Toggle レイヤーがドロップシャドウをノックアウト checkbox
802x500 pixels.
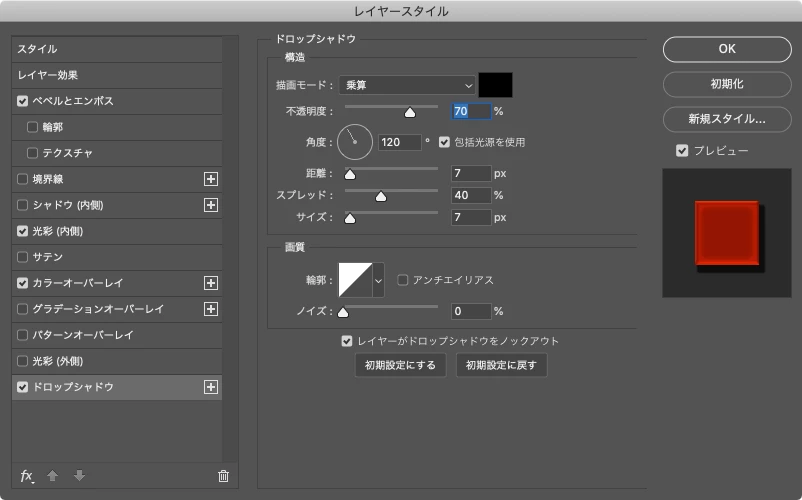click(347, 341)
